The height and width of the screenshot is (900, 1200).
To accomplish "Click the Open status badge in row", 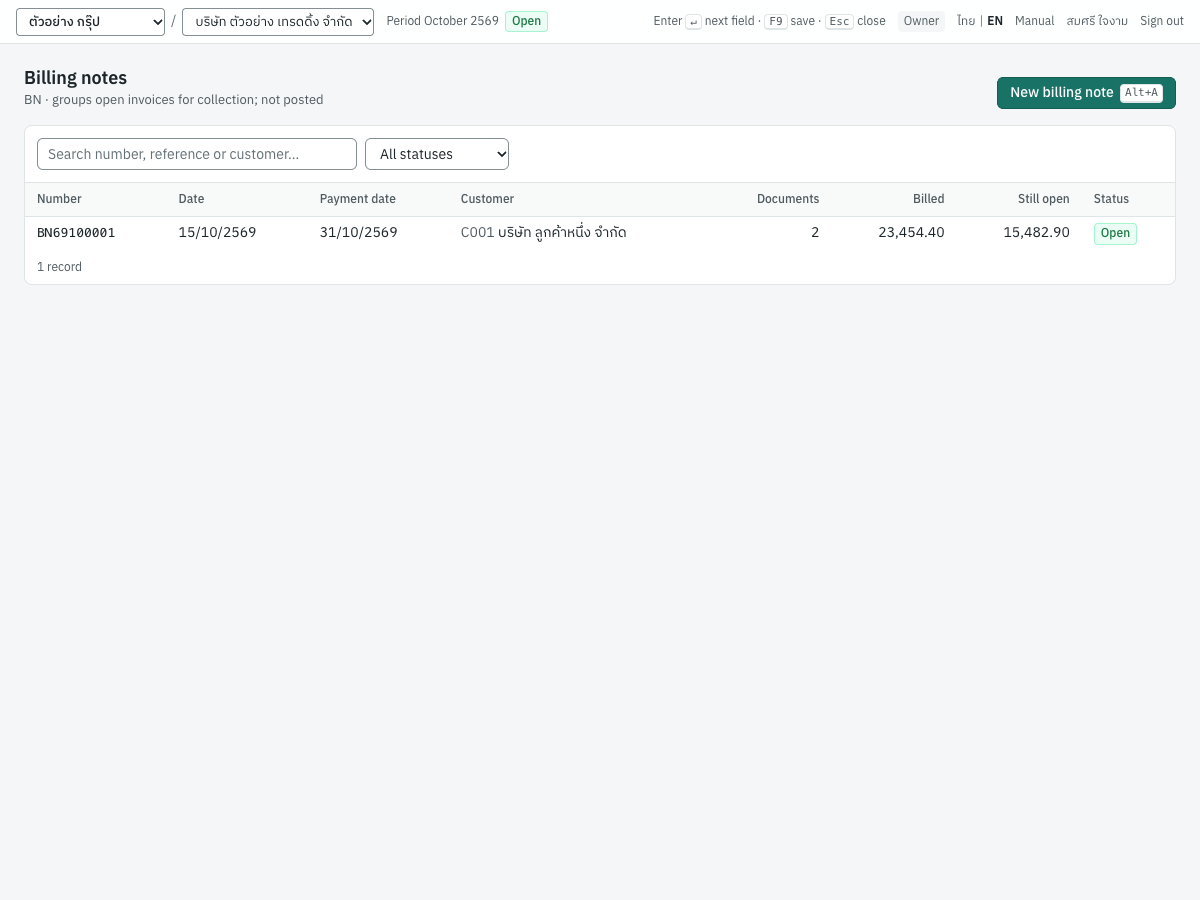I will [1115, 234].
